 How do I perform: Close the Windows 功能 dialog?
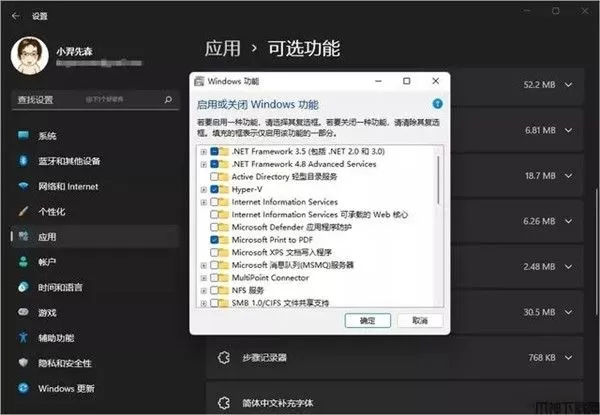(435, 81)
